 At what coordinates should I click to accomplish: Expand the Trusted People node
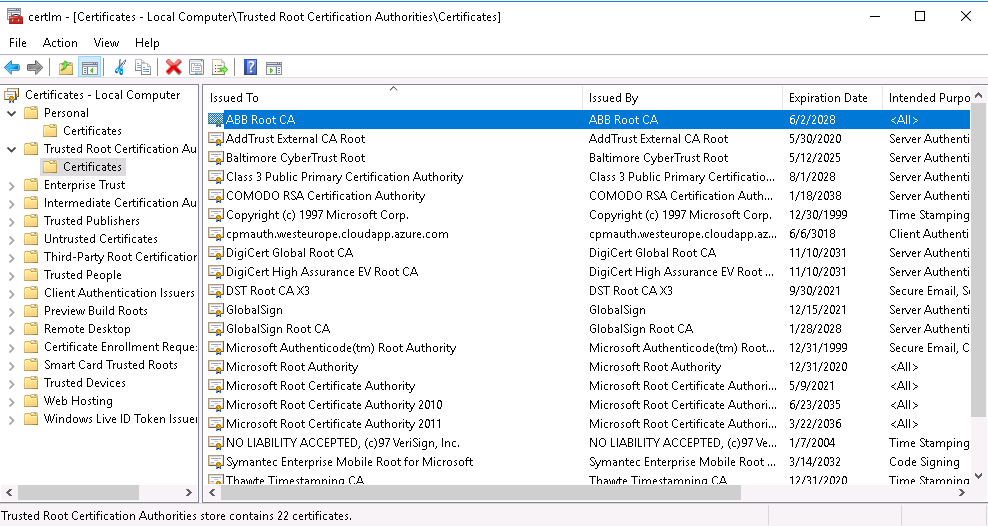pyautogui.click(x=11, y=275)
